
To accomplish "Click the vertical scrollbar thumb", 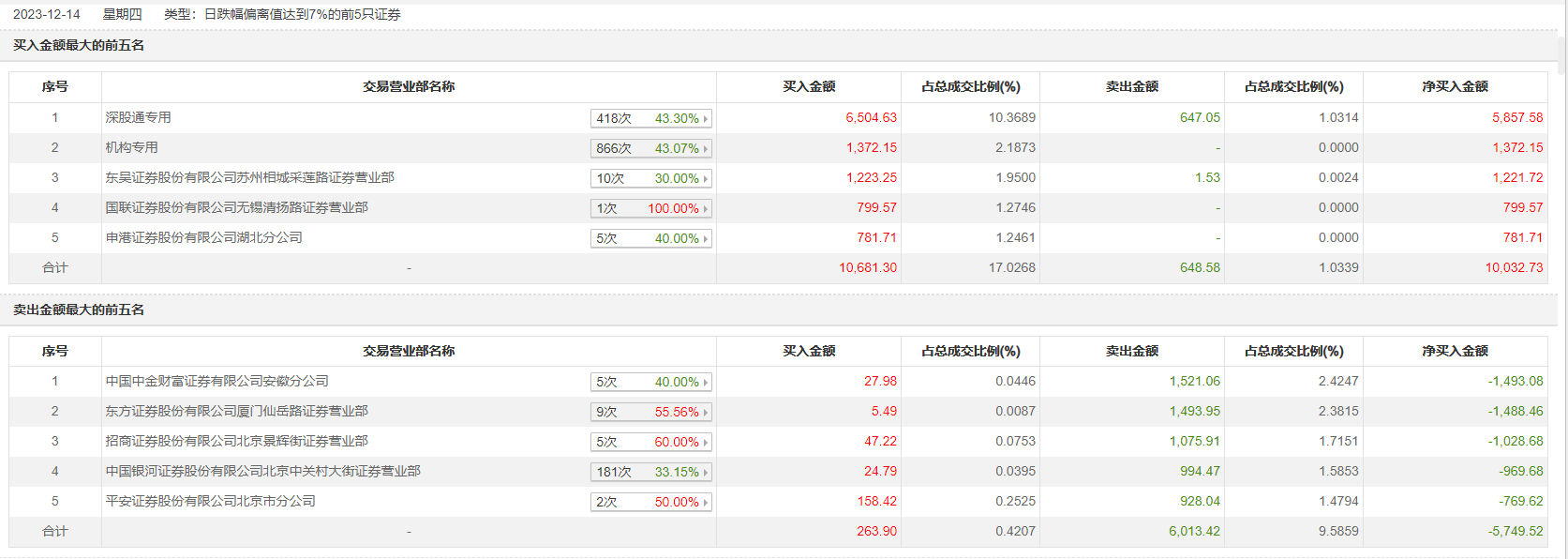I will tap(1561, 38).
